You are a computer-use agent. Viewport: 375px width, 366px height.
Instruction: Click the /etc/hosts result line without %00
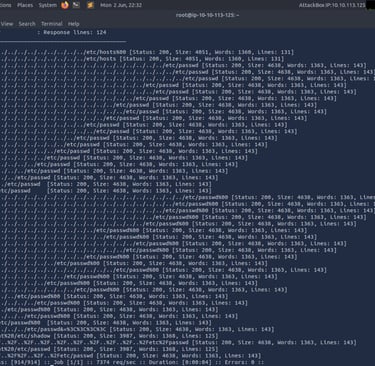(142, 59)
